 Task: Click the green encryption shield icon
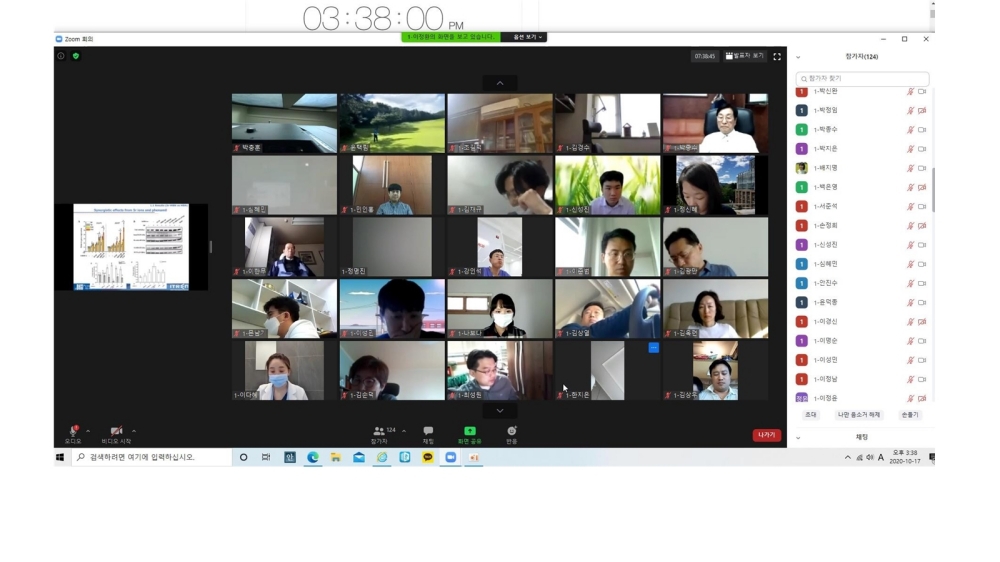click(x=76, y=56)
